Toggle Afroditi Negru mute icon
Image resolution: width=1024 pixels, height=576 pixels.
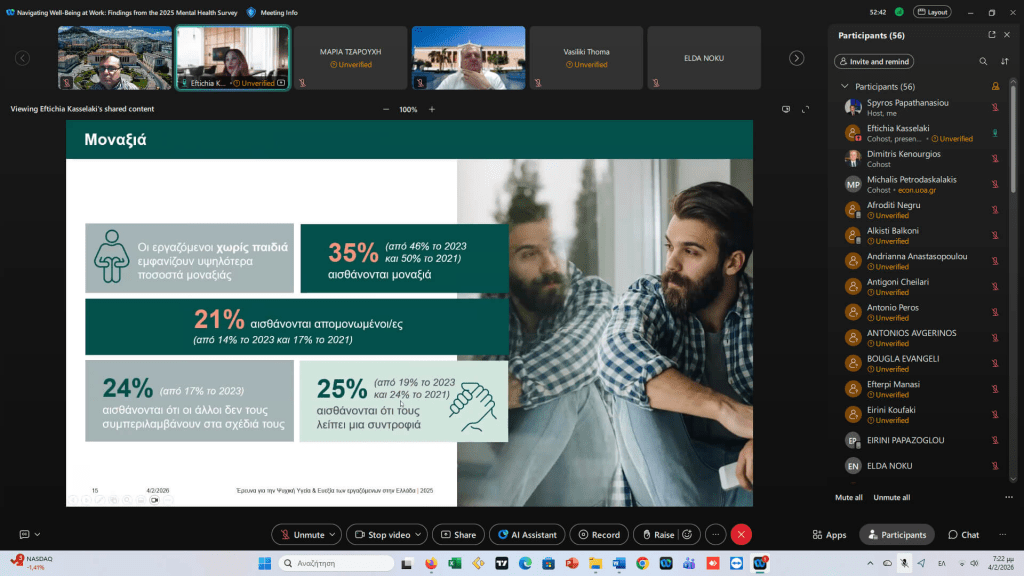point(995,210)
